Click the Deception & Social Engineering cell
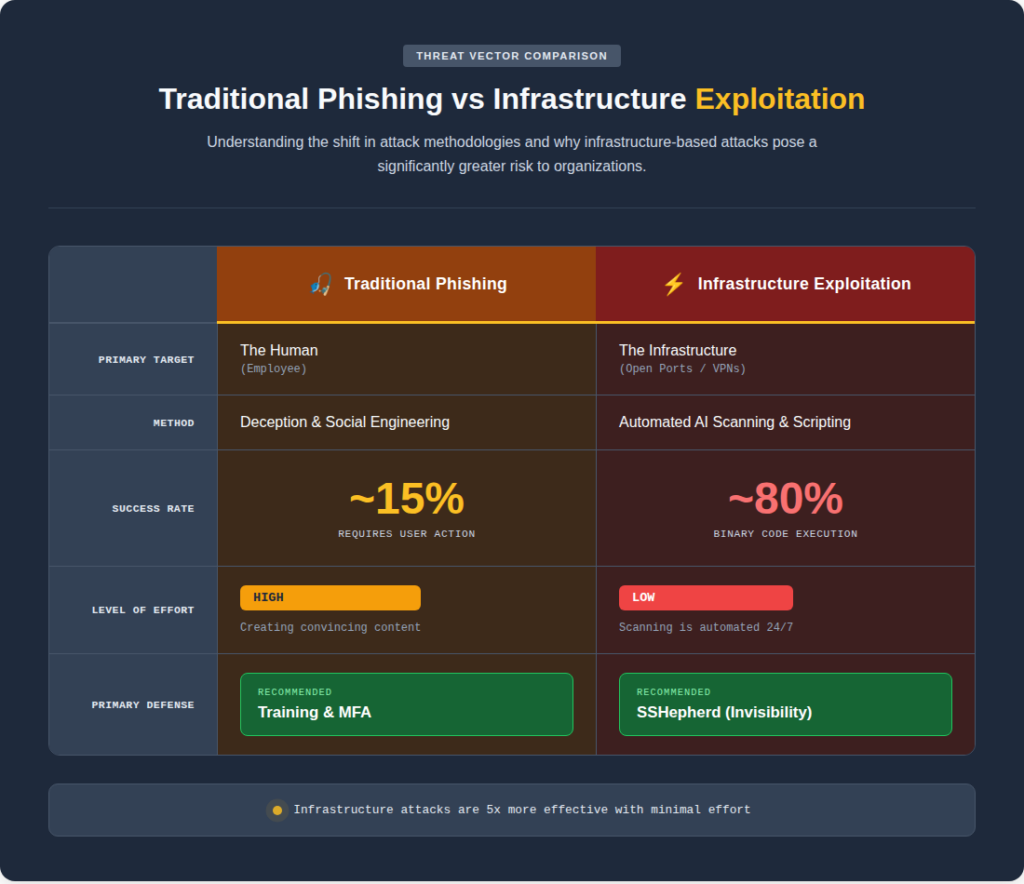Screen dimensions: 1024x884 click(345, 422)
